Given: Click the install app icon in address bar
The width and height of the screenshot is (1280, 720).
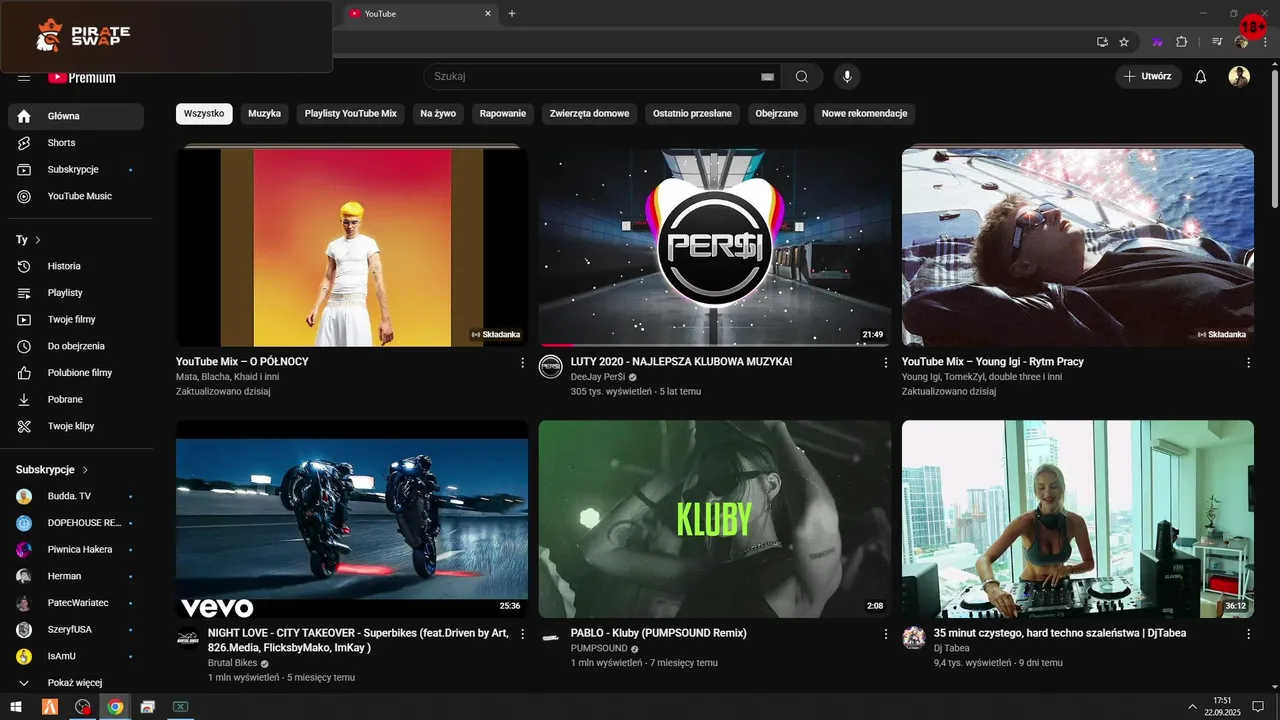Looking at the screenshot, I should pyautogui.click(x=1102, y=42).
